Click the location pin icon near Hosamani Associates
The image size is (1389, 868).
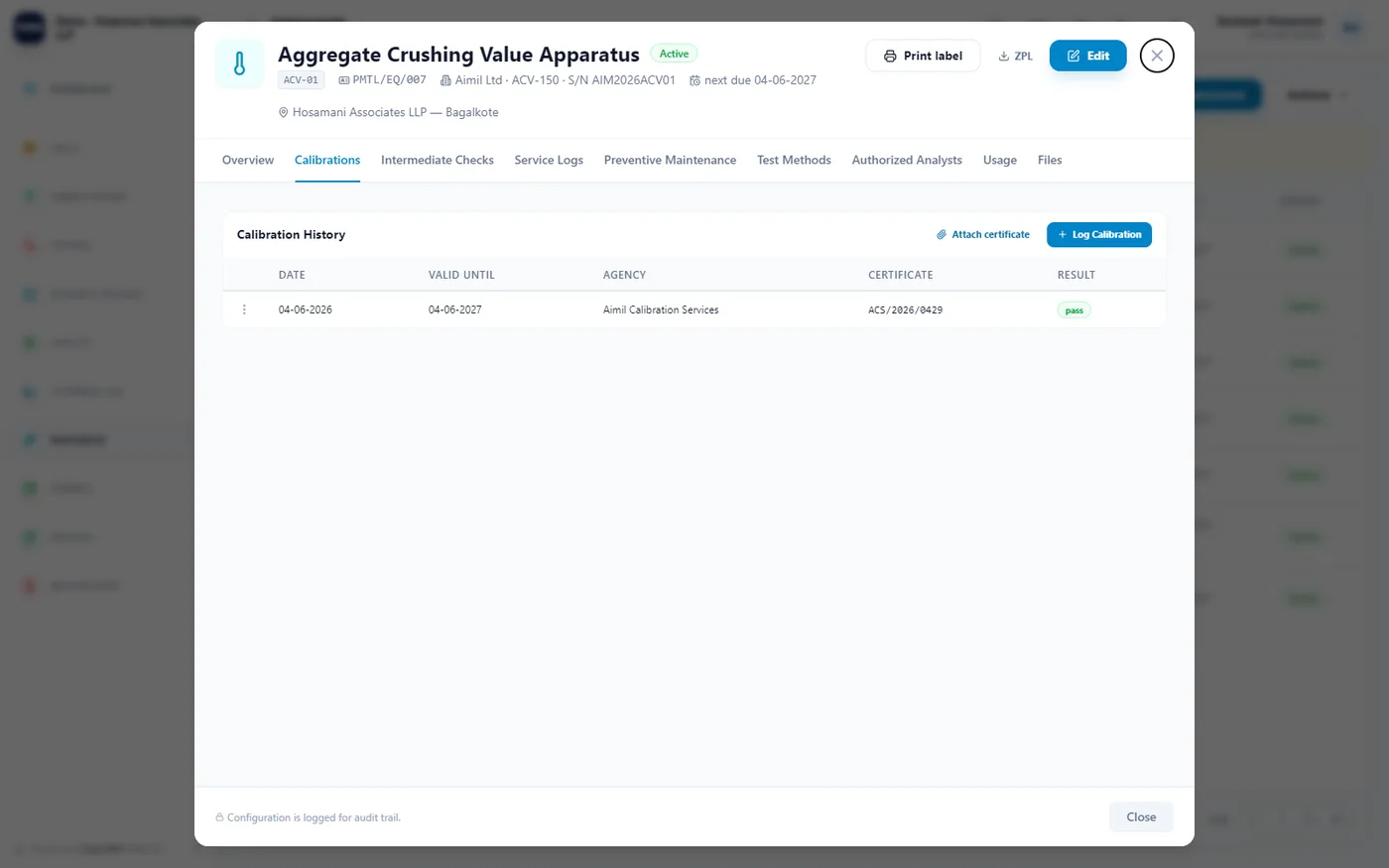coord(283,113)
